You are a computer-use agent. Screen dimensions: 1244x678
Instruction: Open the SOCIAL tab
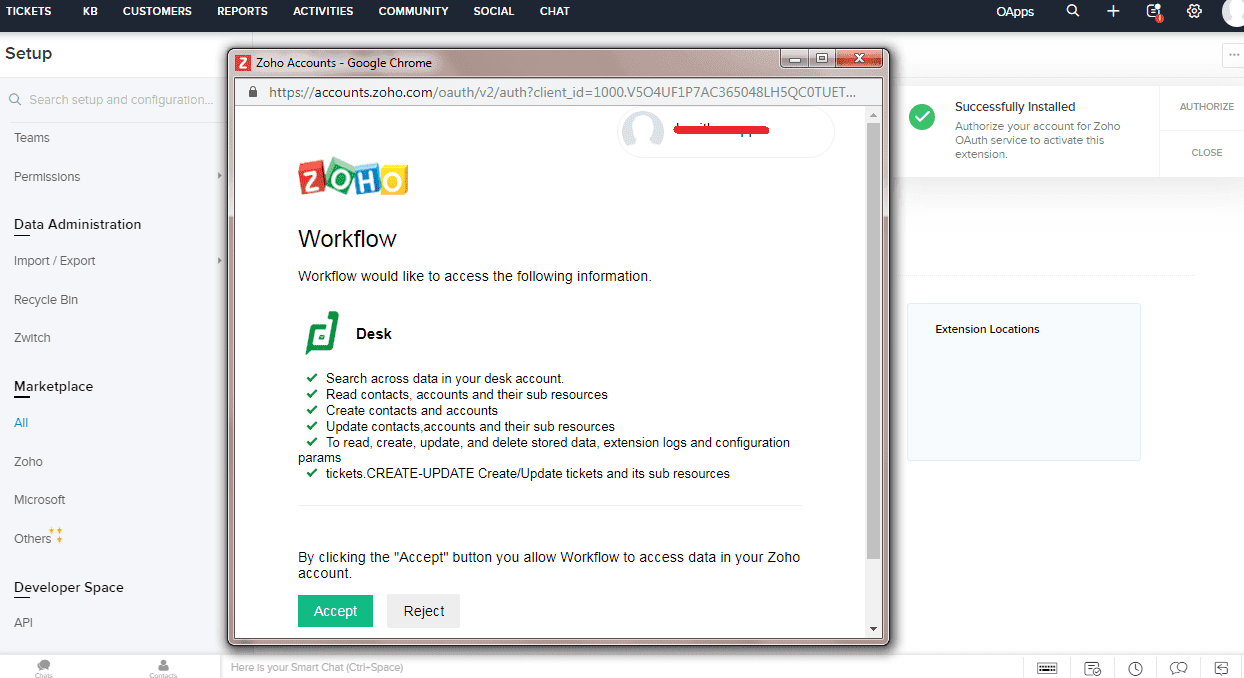(494, 11)
